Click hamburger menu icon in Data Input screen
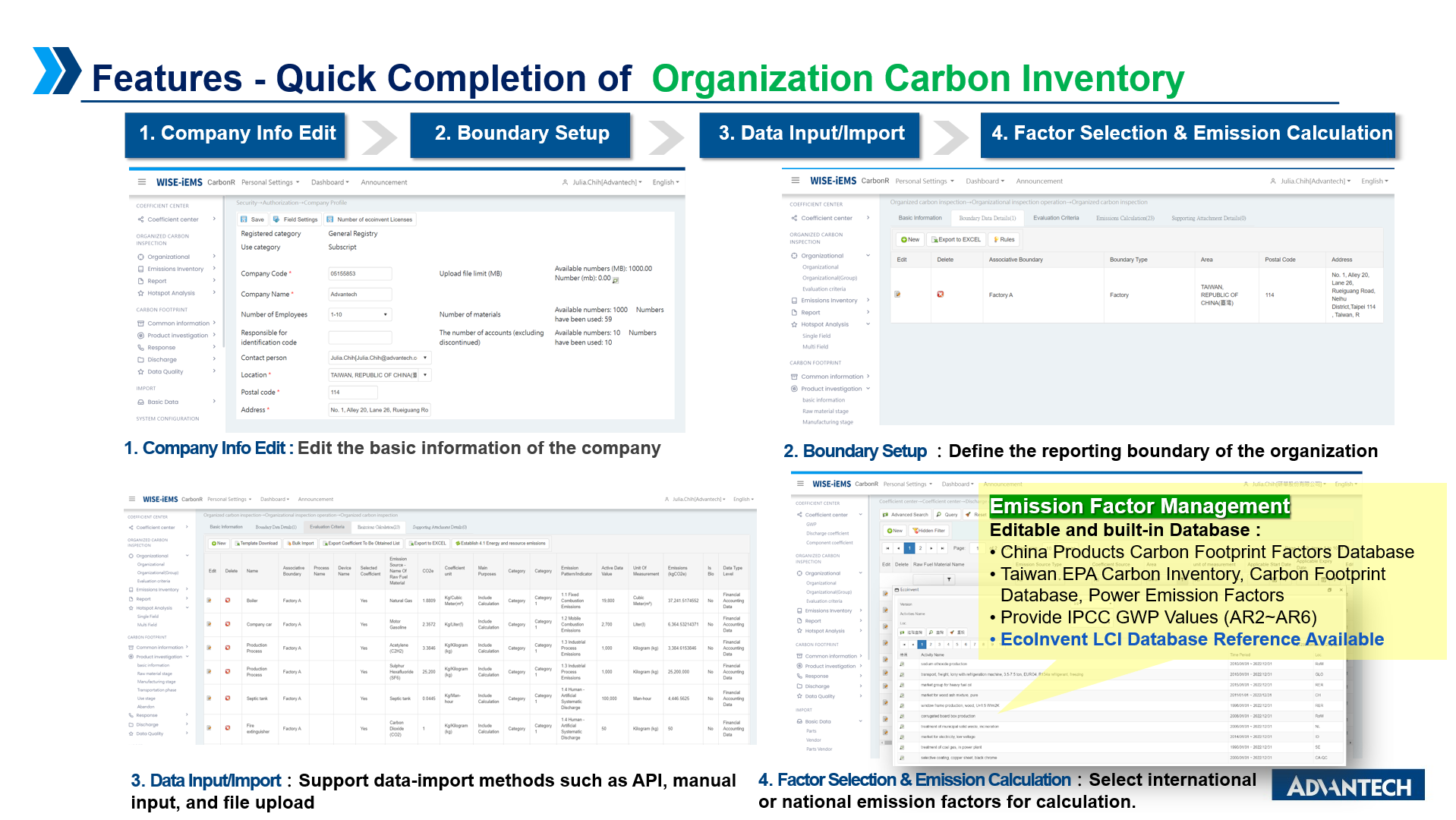Viewport: 1456px width, 820px height. click(x=132, y=499)
